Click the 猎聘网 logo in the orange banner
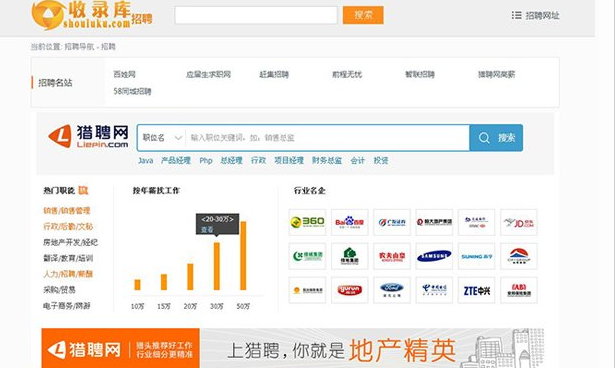The width and height of the screenshot is (615, 368). tap(84, 349)
